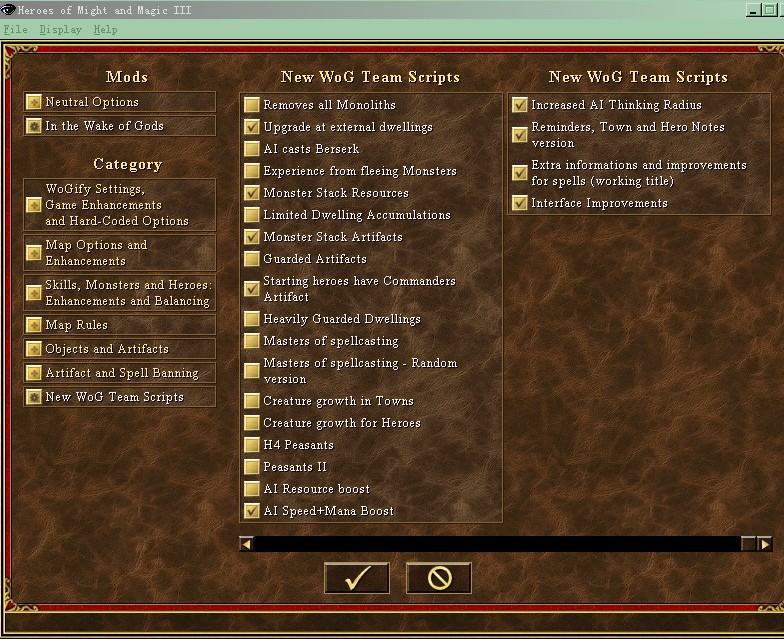Open the Display menu
The width and height of the screenshot is (784, 639).
(x=60, y=30)
